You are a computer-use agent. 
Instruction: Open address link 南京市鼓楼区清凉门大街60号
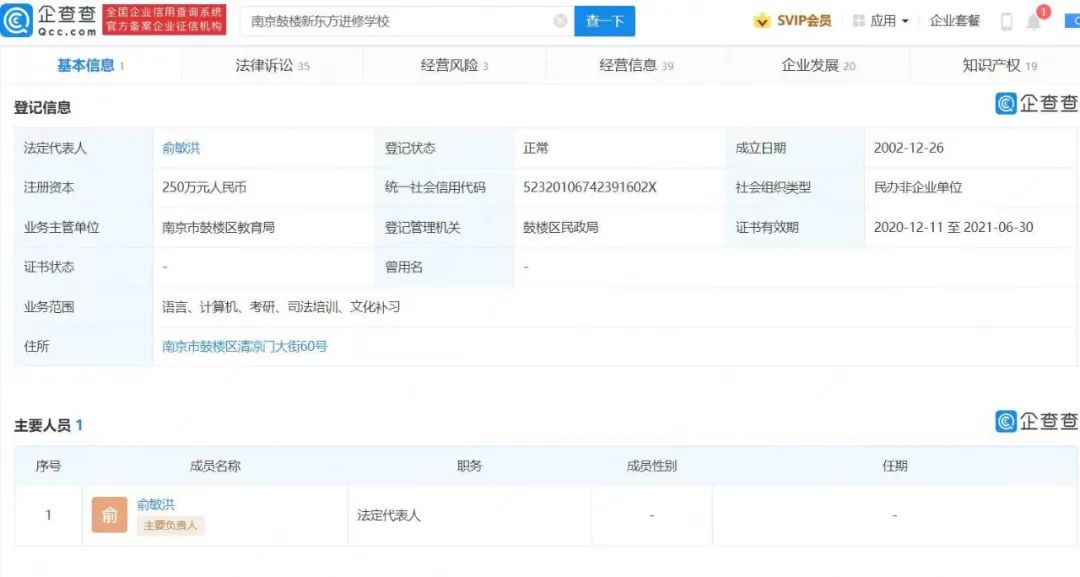click(x=246, y=347)
